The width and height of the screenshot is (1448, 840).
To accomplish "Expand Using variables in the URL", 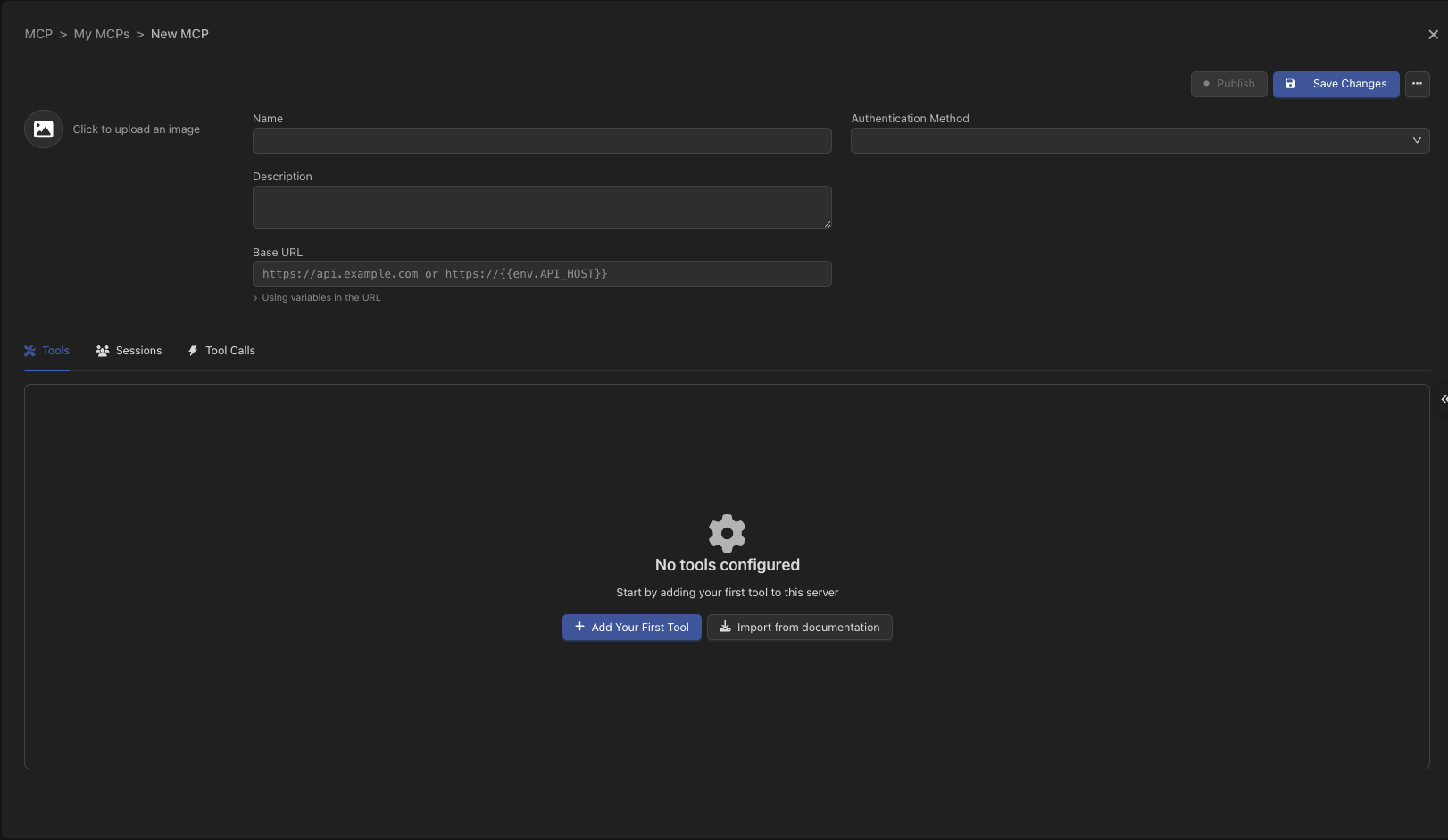I will pyautogui.click(x=317, y=298).
